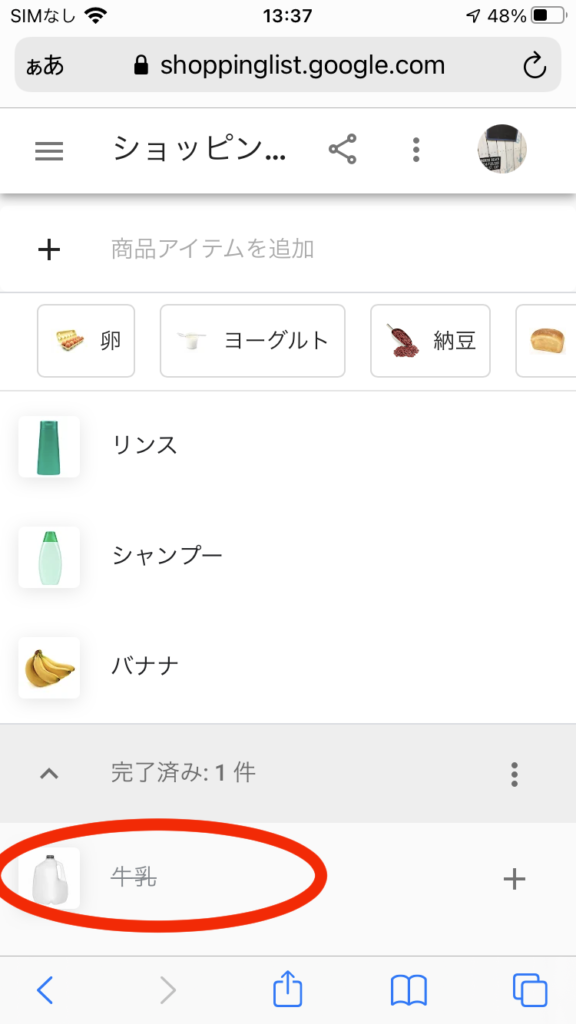
Task: Tap the plus icon to add item
Action: pos(49,249)
